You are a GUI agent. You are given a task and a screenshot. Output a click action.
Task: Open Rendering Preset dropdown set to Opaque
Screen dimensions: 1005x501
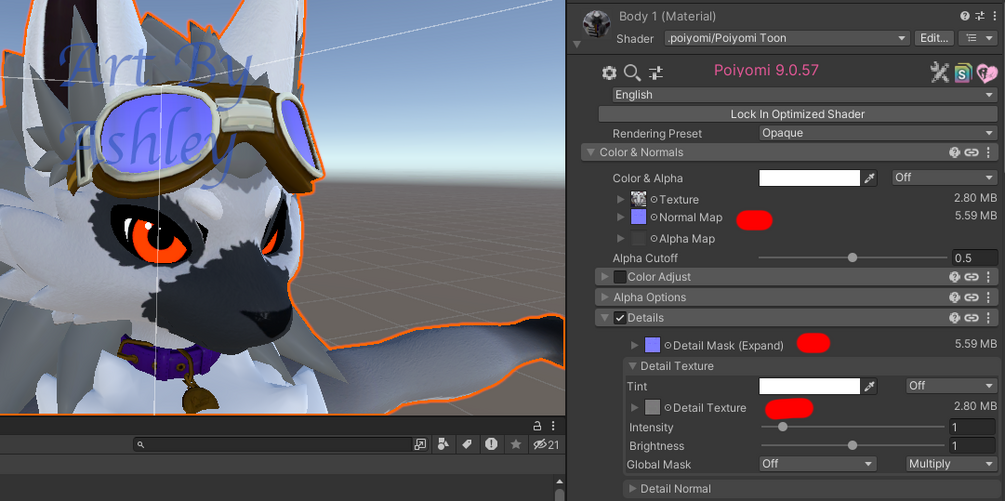[877, 133]
